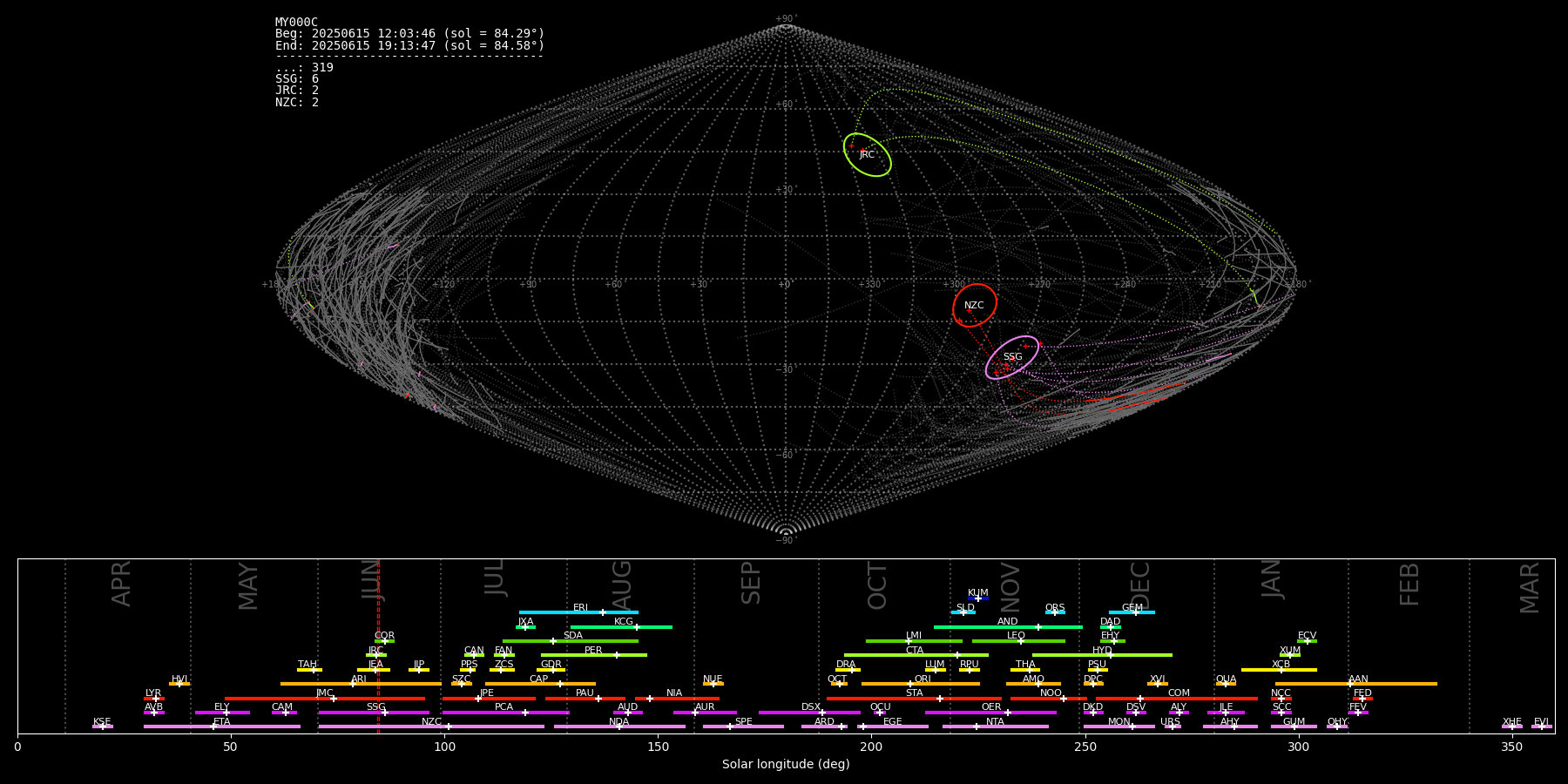The width and height of the screenshot is (1568, 784).
Task: Click the yellow XCB shower bar
Action: pyautogui.click(x=1279, y=670)
